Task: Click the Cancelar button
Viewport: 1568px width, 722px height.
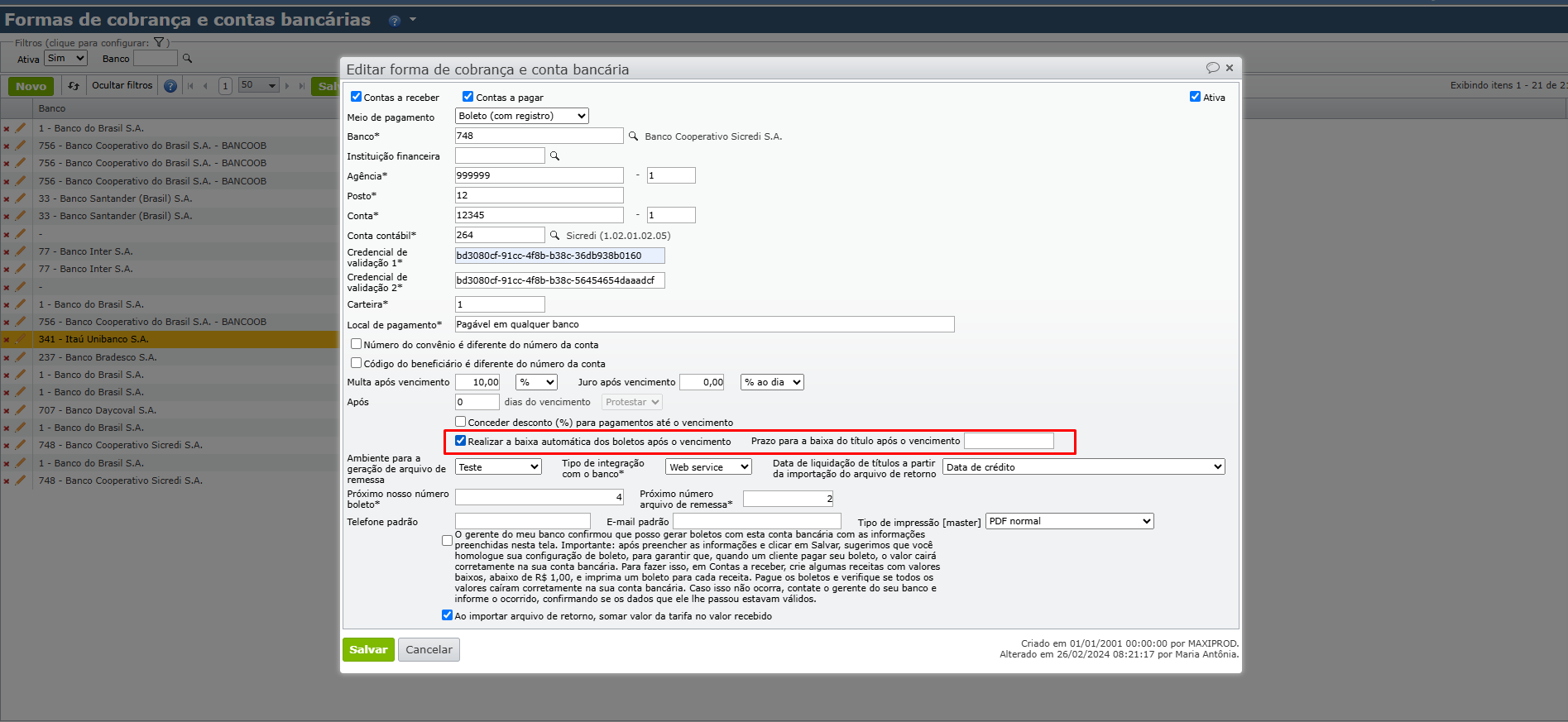Action: pos(429,650)
